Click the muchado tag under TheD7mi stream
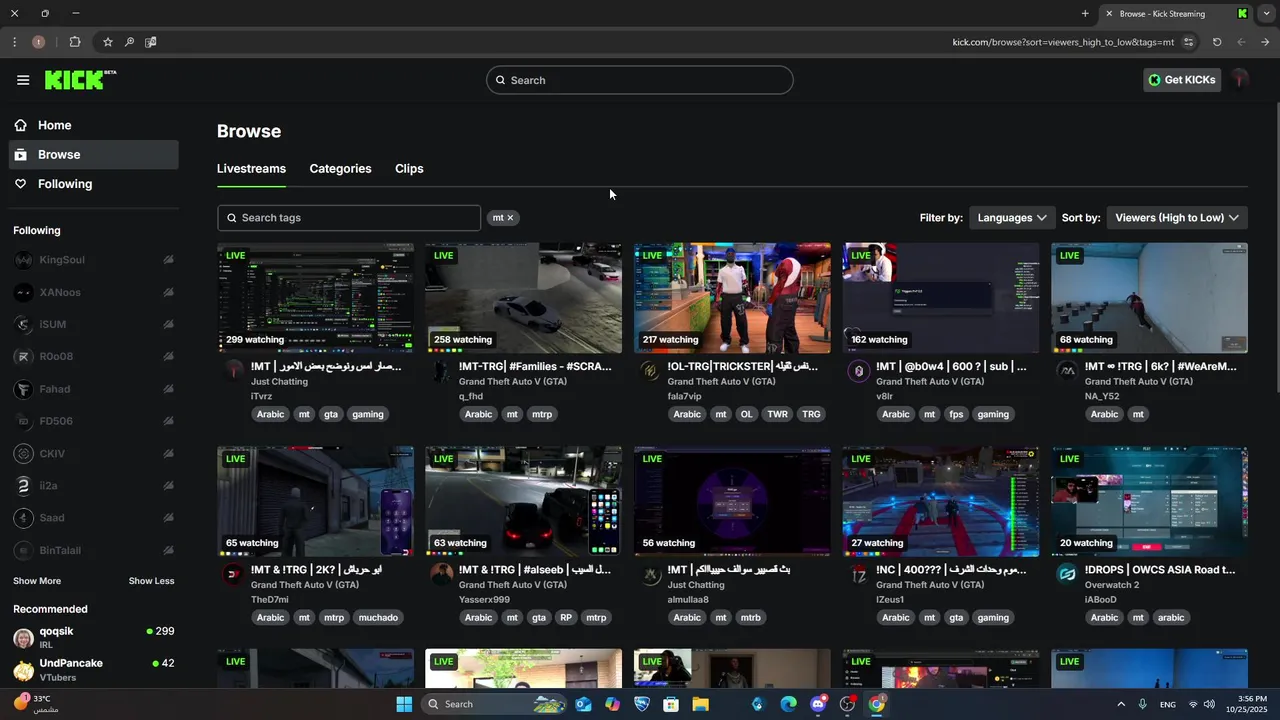This screenshot has height=720, width=1280. tap(378, 617)
